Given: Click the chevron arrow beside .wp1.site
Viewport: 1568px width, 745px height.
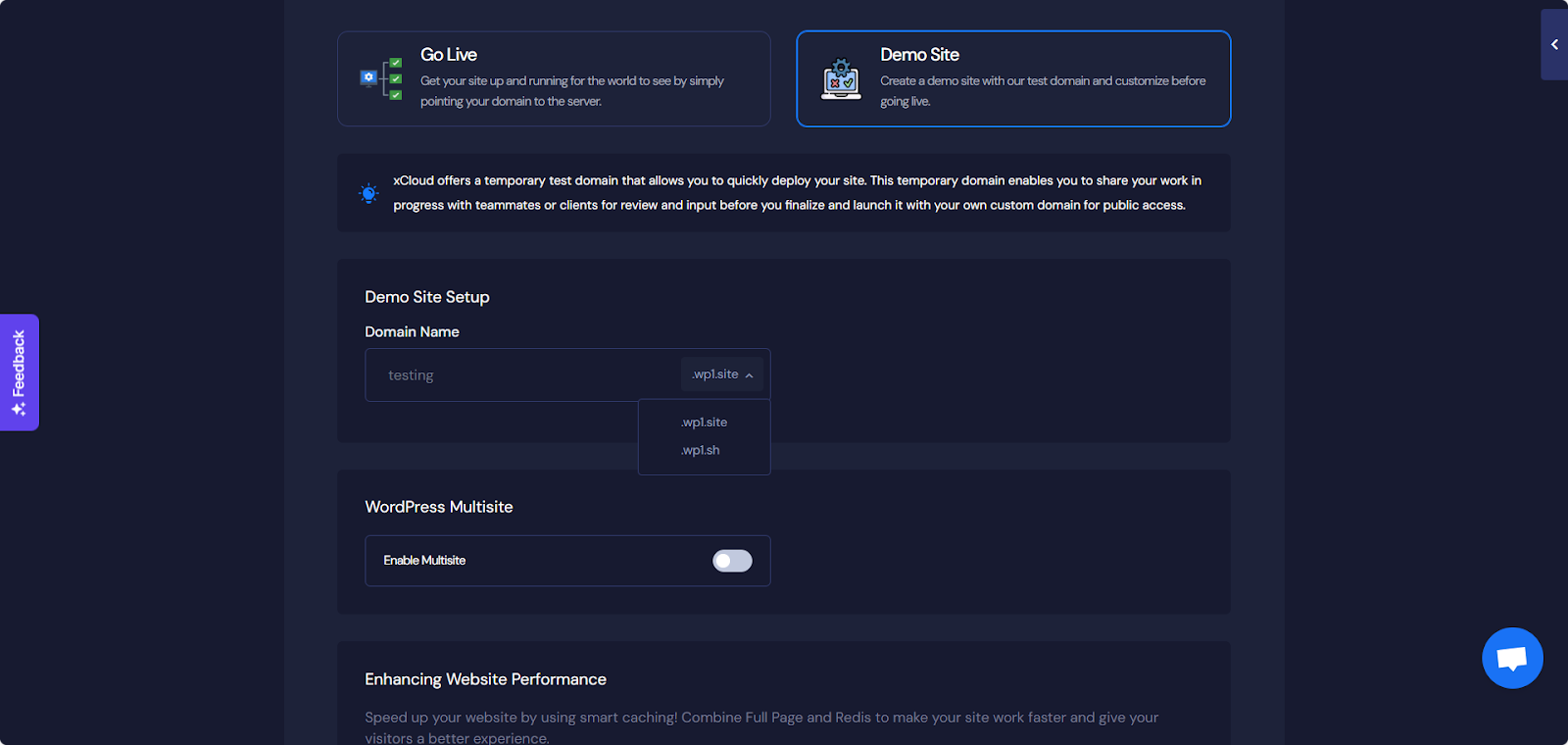Looking at the screenshot, I should [x=749, y=375].
